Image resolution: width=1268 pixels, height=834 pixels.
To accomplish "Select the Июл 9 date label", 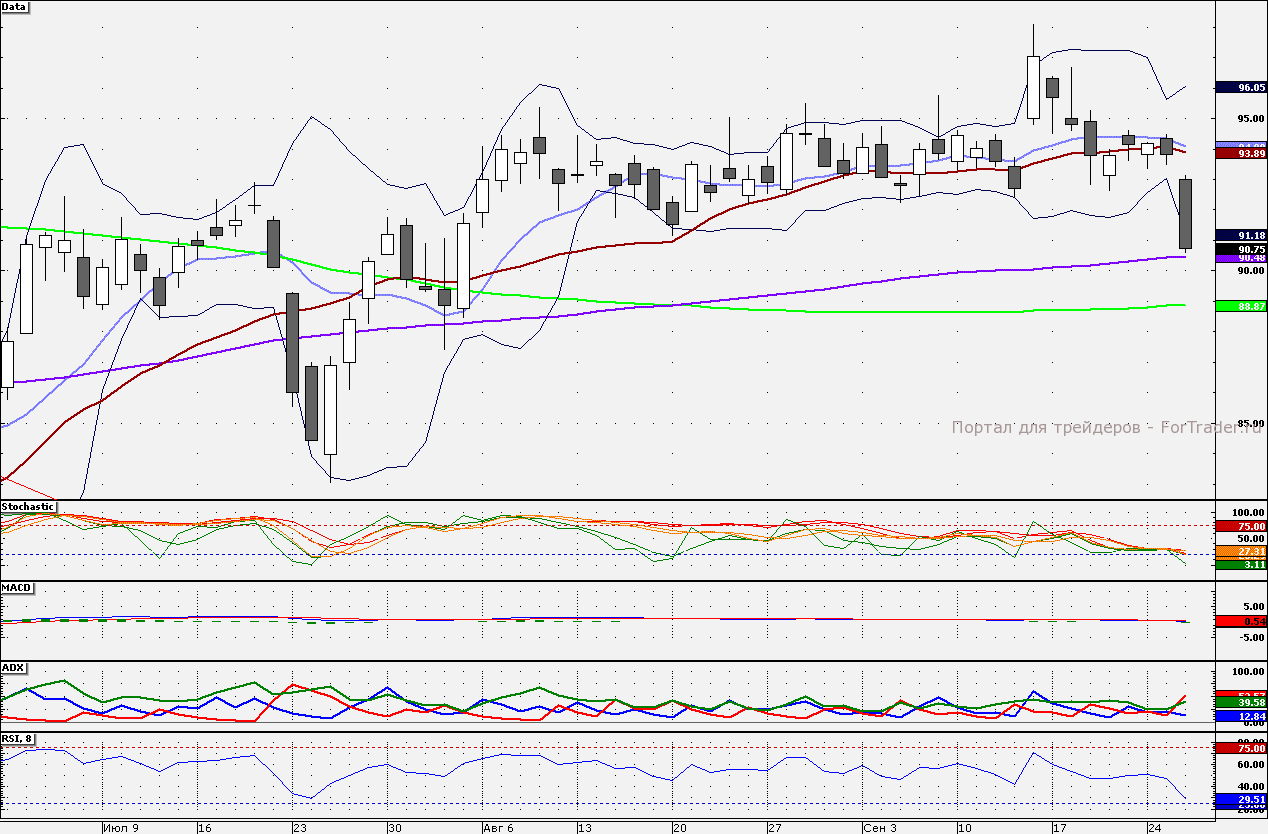I will pyautogui.click(x=121, y=828).
